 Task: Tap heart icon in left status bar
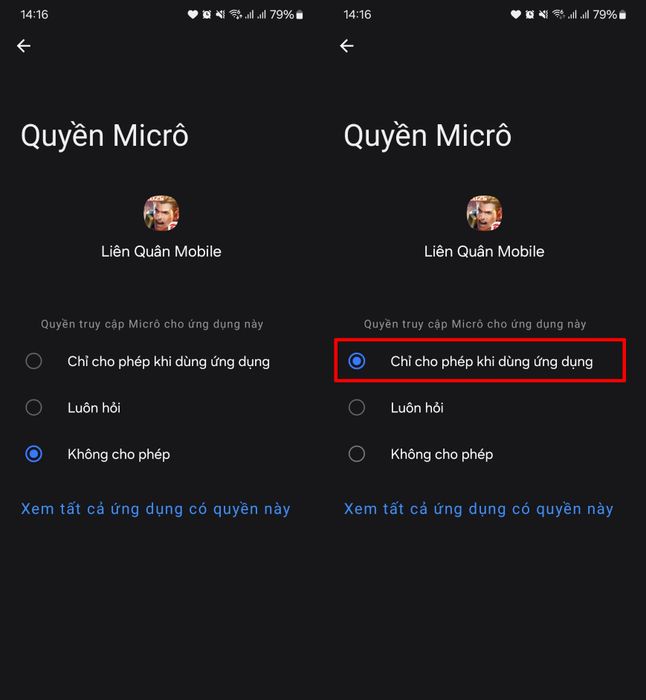point(192,14)
